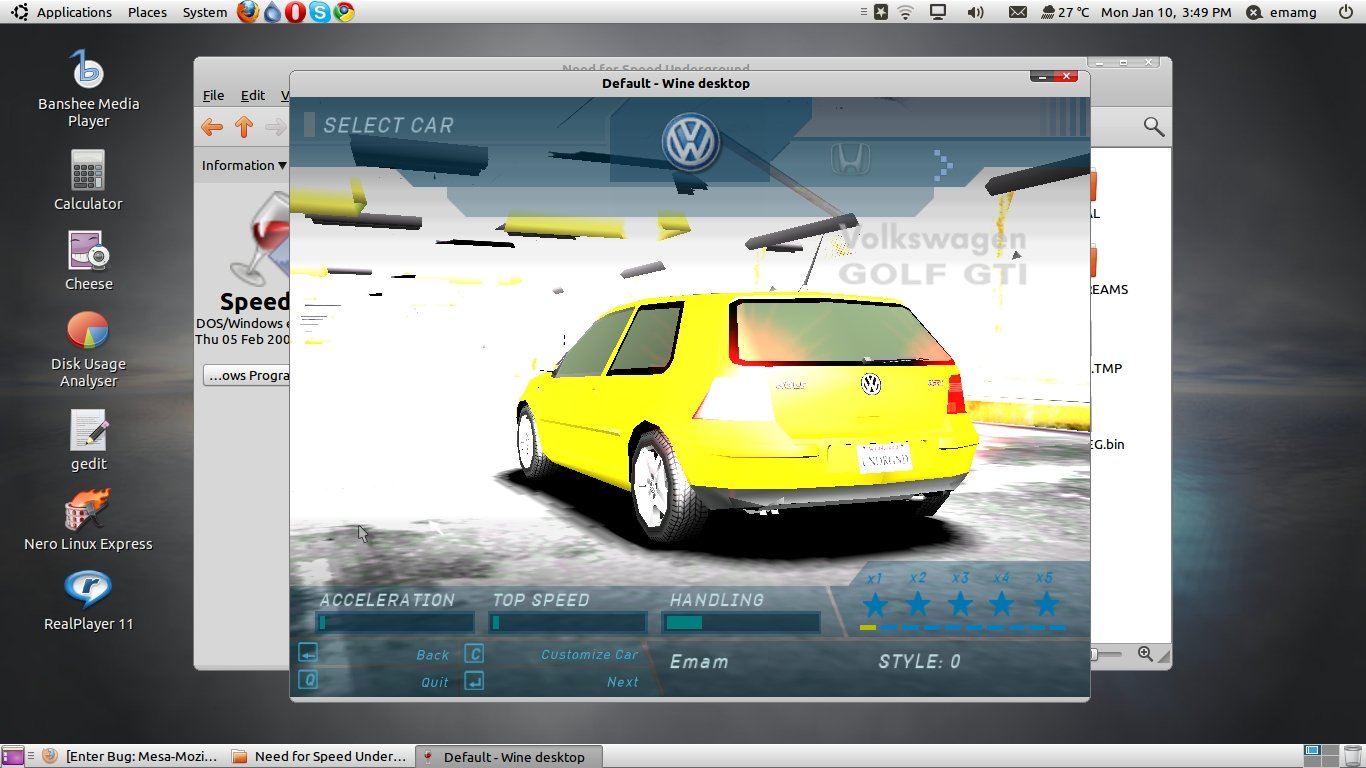The width and height of the screenshot is (1366, 768).
Task: Open the Nero Linux Express desktop icon
Action: 88,511
